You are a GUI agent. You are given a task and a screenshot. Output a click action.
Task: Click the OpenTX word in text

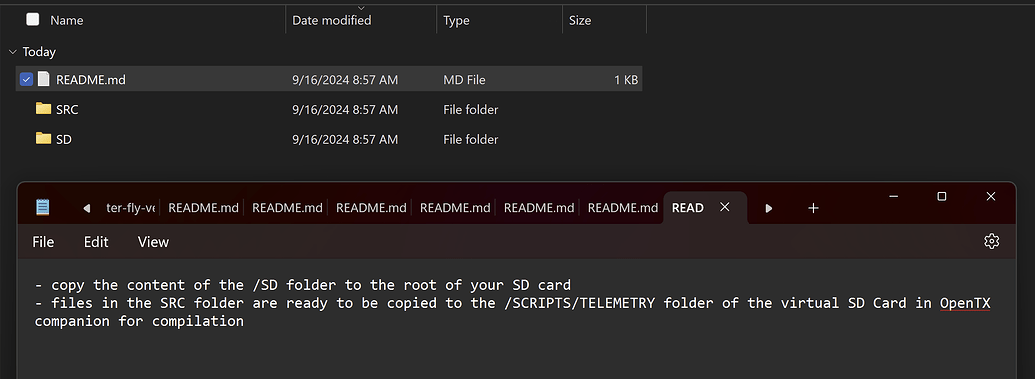965,303
